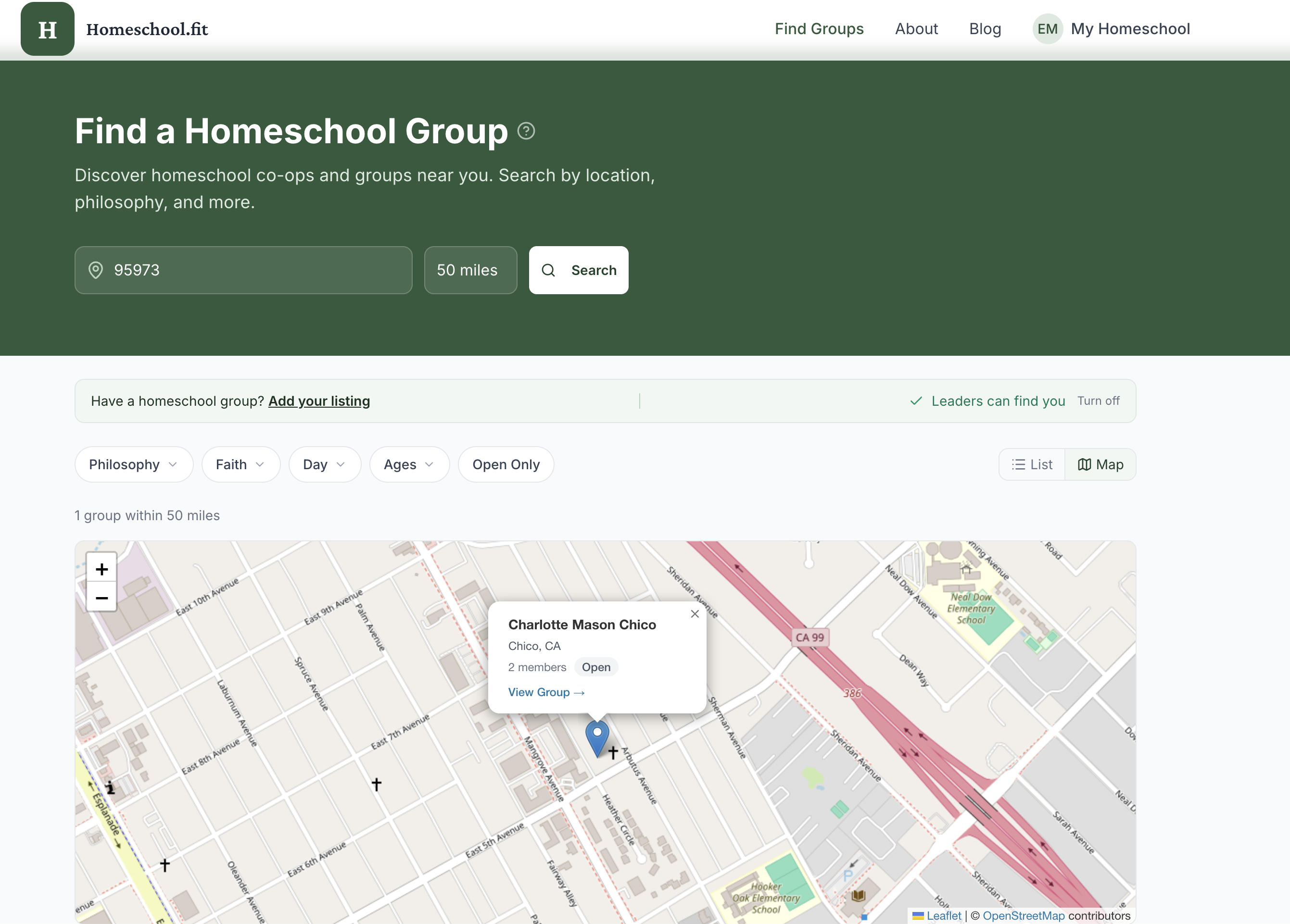Open Find Groups in navigation

(819, 29)
